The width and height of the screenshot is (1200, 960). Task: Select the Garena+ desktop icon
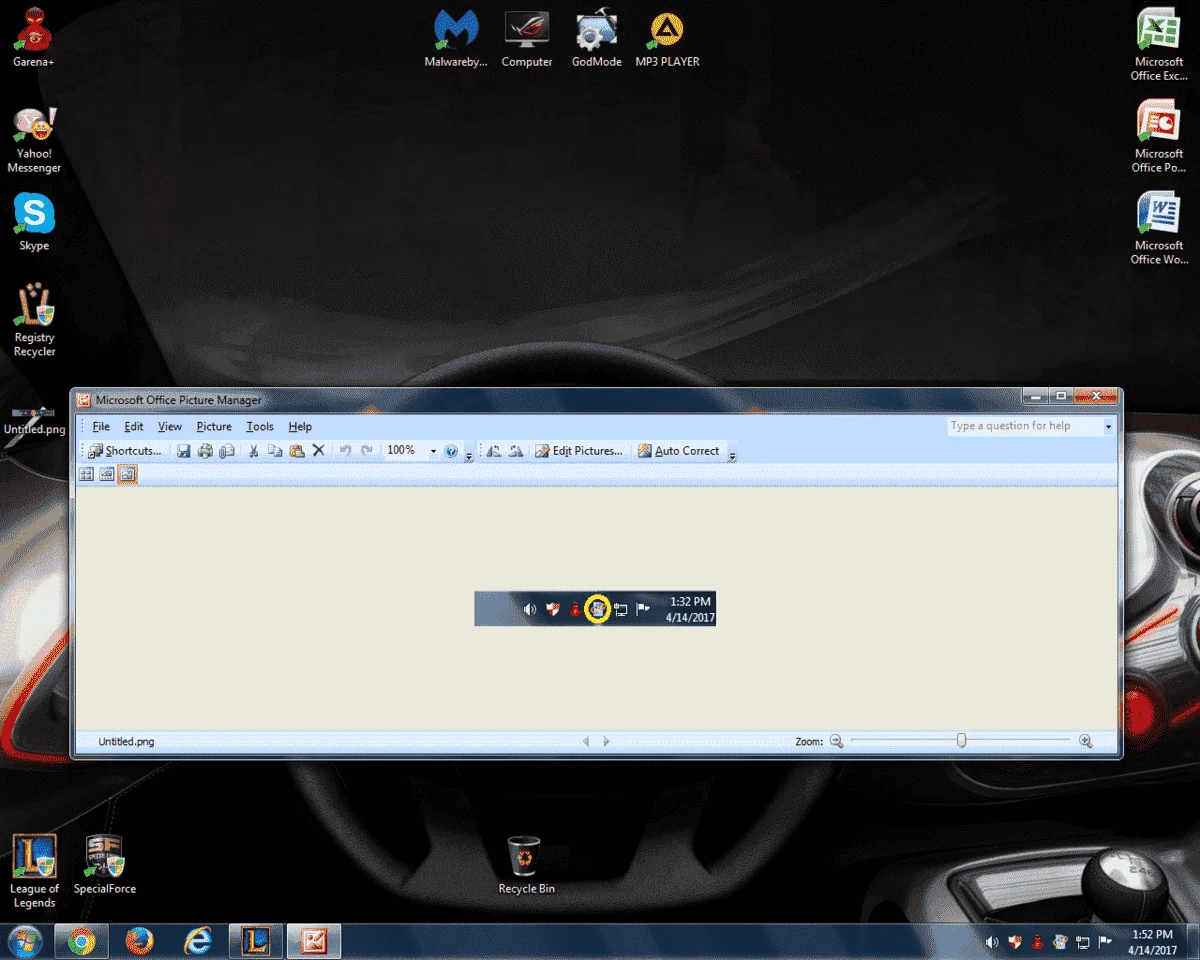34,40
